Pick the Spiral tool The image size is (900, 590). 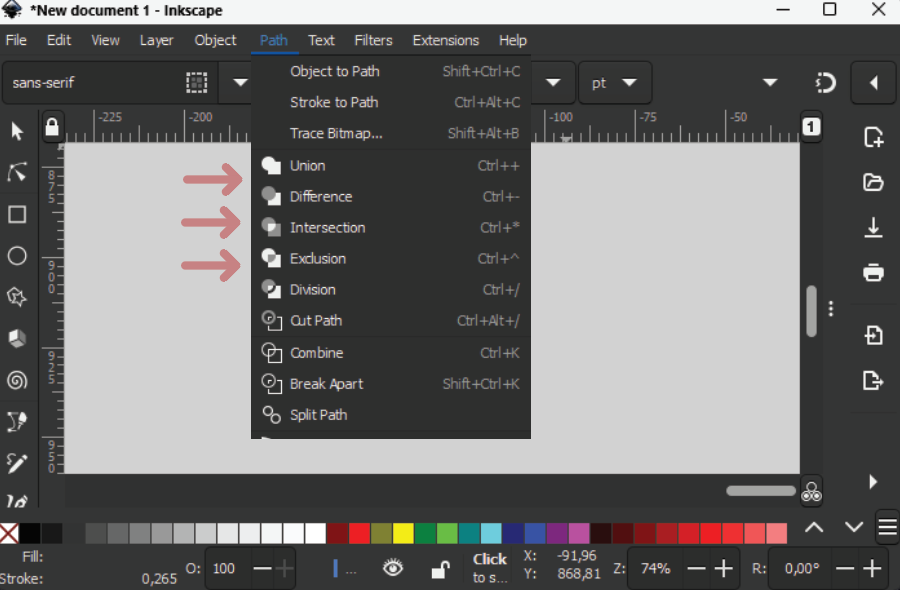(x=17, y=380)
